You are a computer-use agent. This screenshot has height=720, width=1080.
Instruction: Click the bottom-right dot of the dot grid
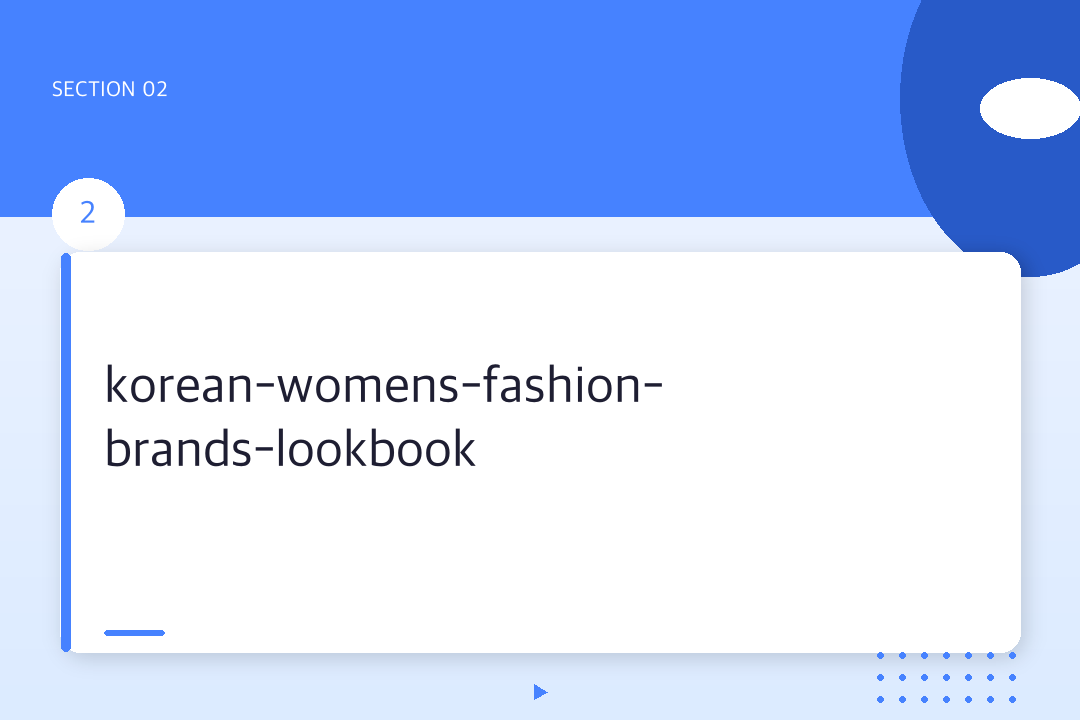click(1011, 699)
